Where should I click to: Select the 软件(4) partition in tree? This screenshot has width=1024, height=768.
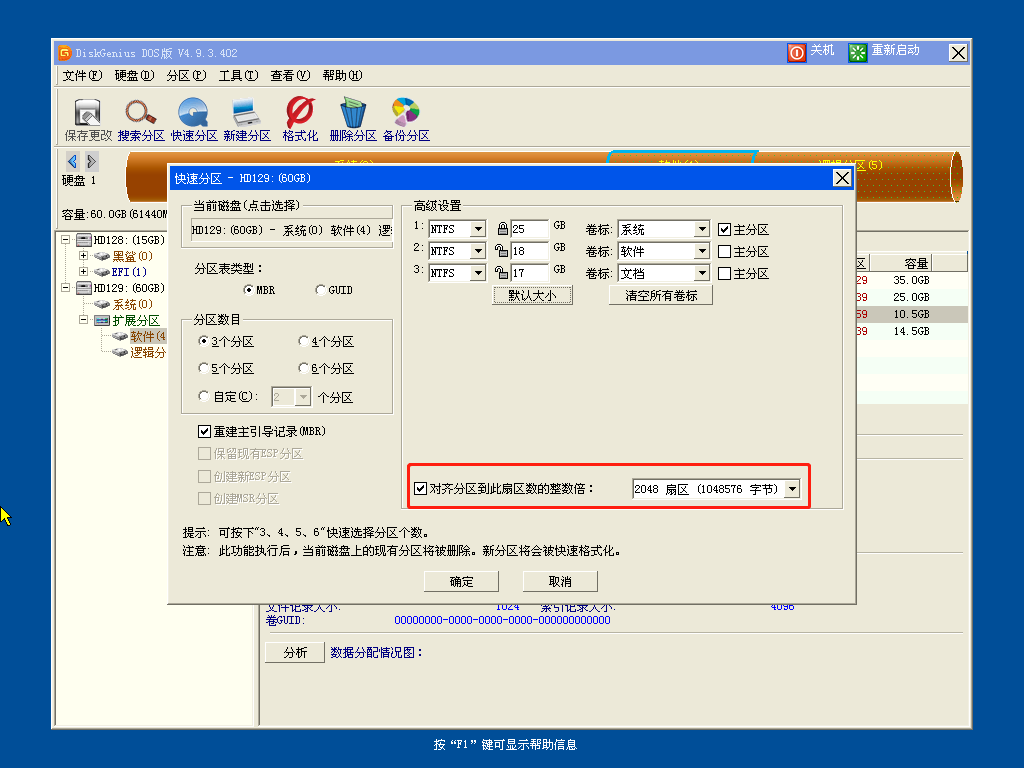(148, 336)
